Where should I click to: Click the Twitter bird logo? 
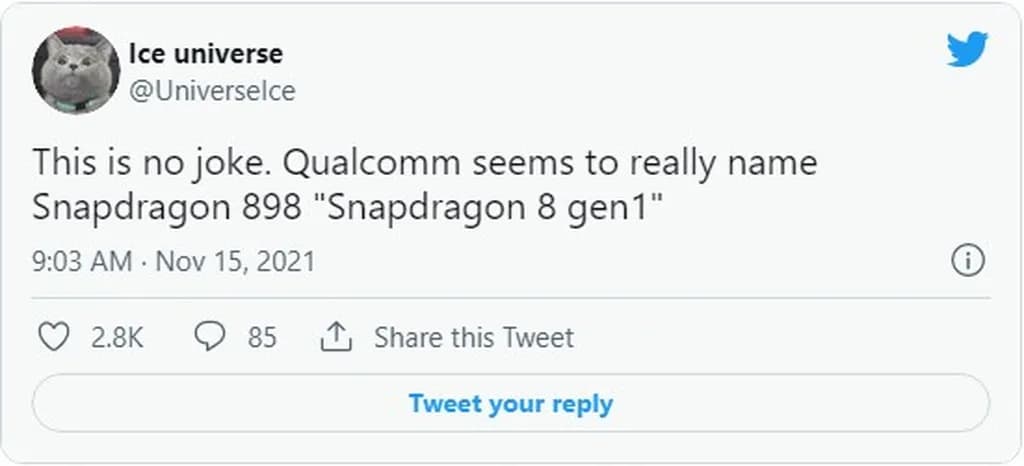[x=967, y=49]
